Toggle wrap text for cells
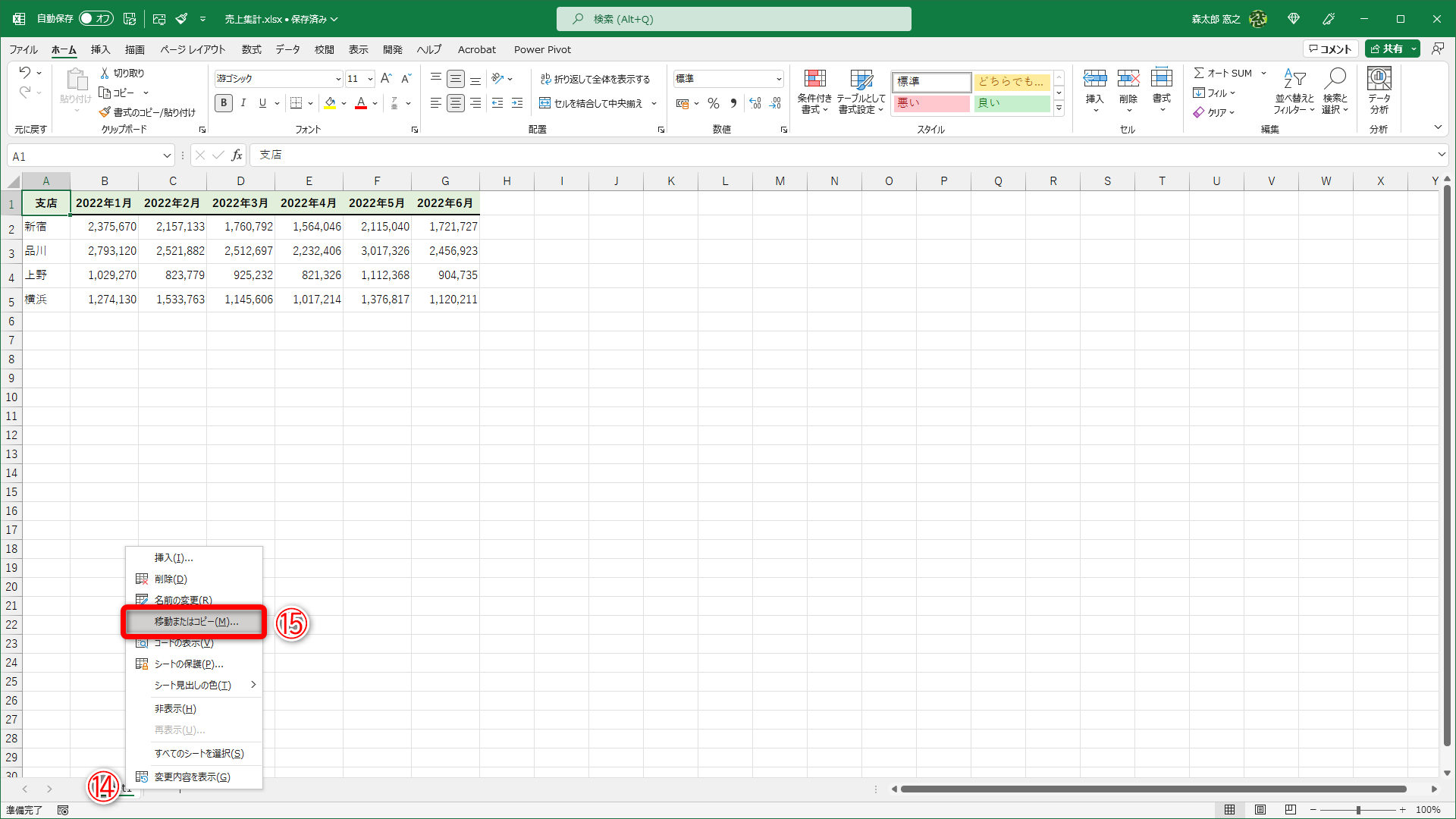The image size is (1456, 819). tap(595, 79)
